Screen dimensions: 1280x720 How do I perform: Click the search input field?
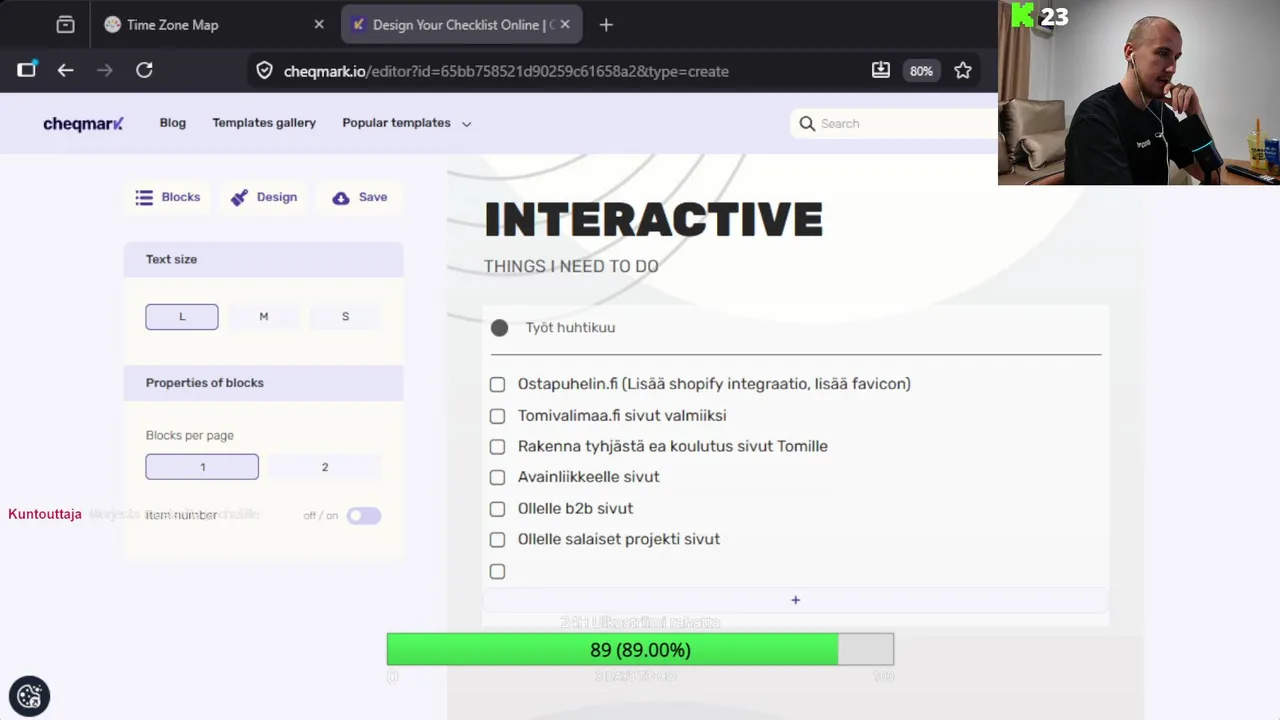click(893, 123)
